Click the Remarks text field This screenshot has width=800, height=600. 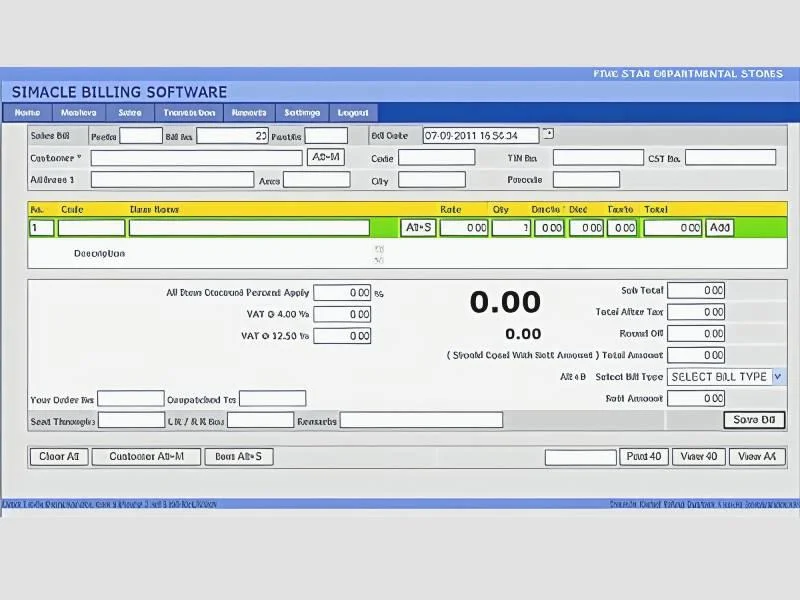(421, 420)
